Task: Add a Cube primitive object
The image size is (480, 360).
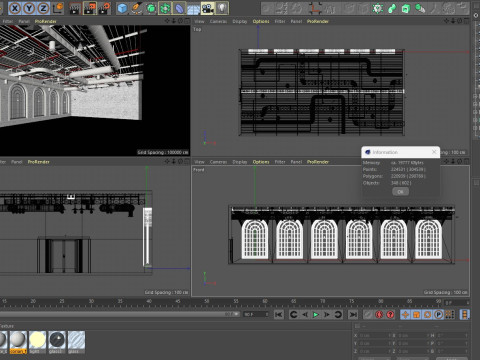Action: point(122,8)
